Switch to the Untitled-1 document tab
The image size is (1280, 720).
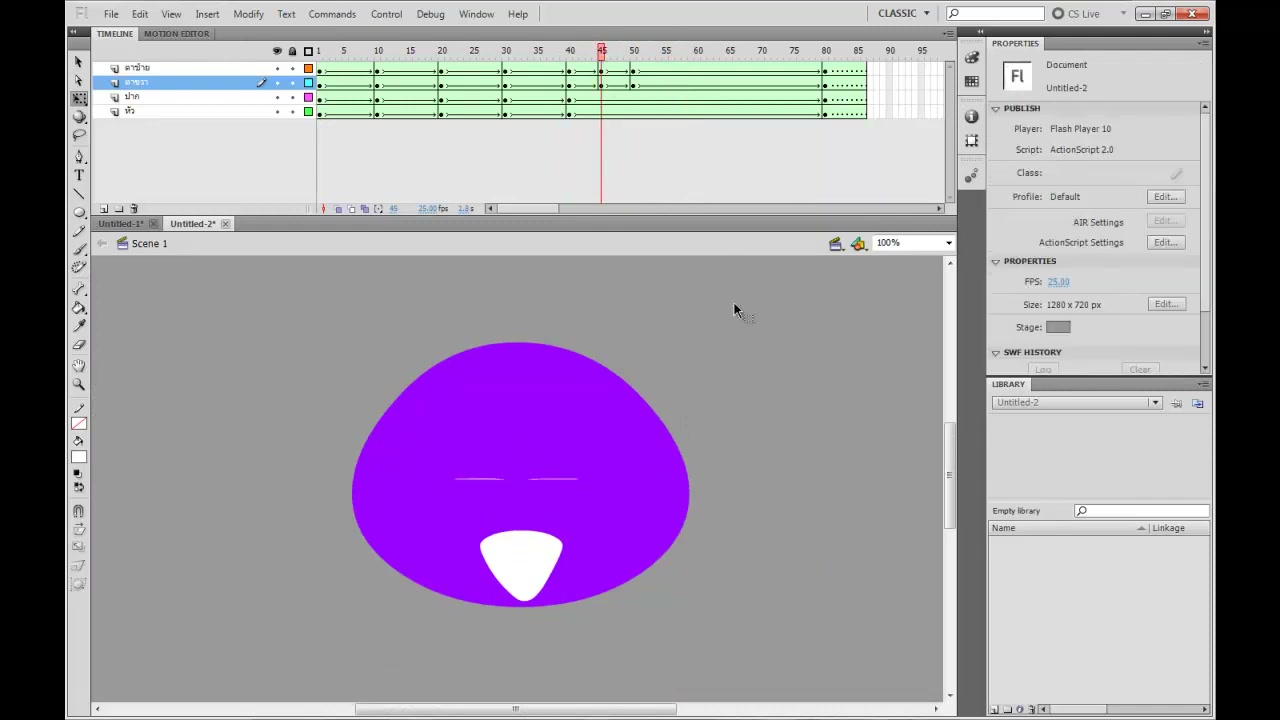pos(120,224)
